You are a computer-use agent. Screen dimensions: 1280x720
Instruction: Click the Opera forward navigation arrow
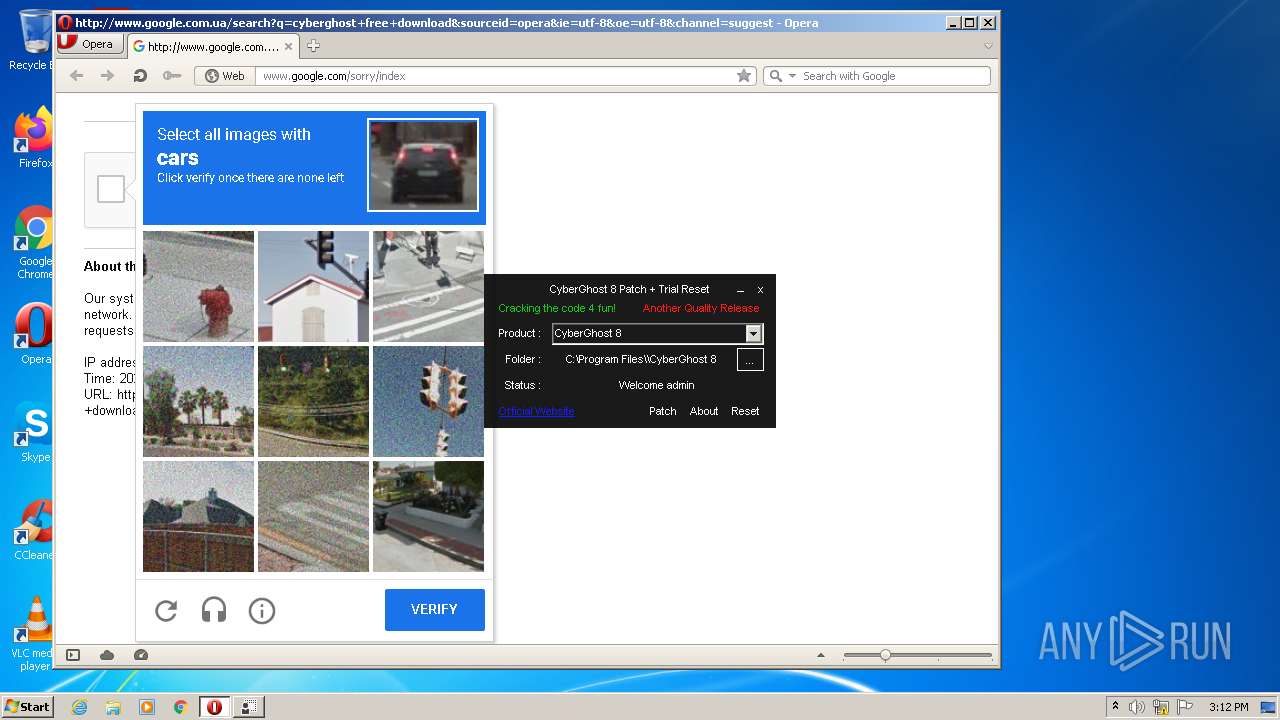(x=108, y=76)
